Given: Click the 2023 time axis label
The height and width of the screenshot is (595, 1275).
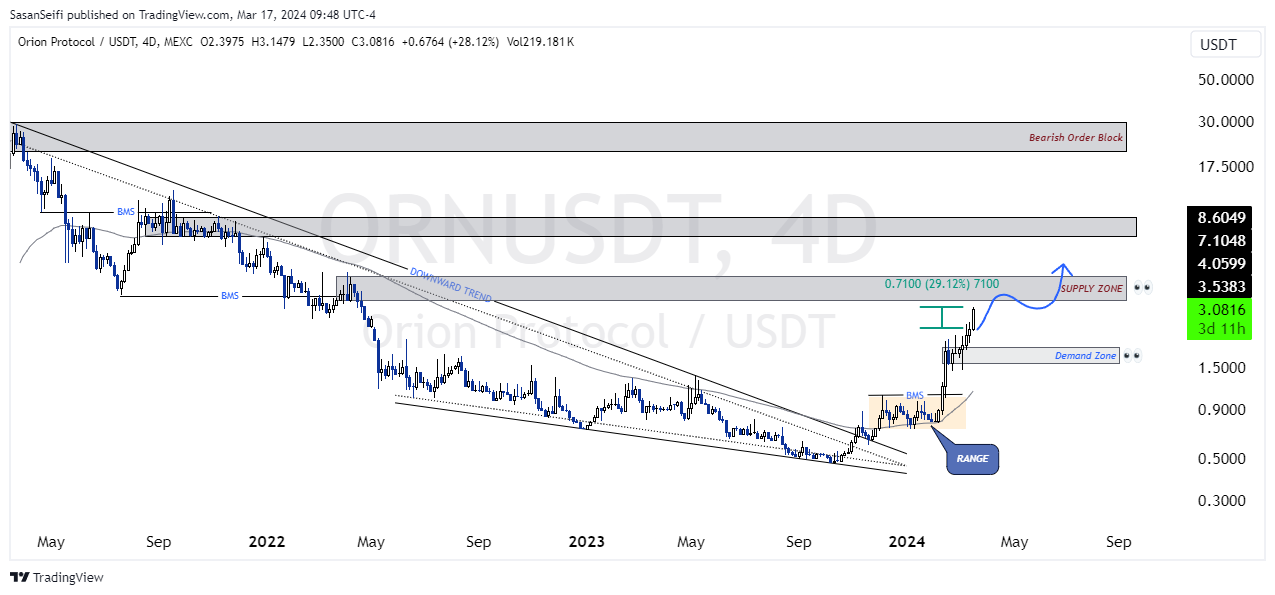Looking at the screenshot, I should point(586,542).
